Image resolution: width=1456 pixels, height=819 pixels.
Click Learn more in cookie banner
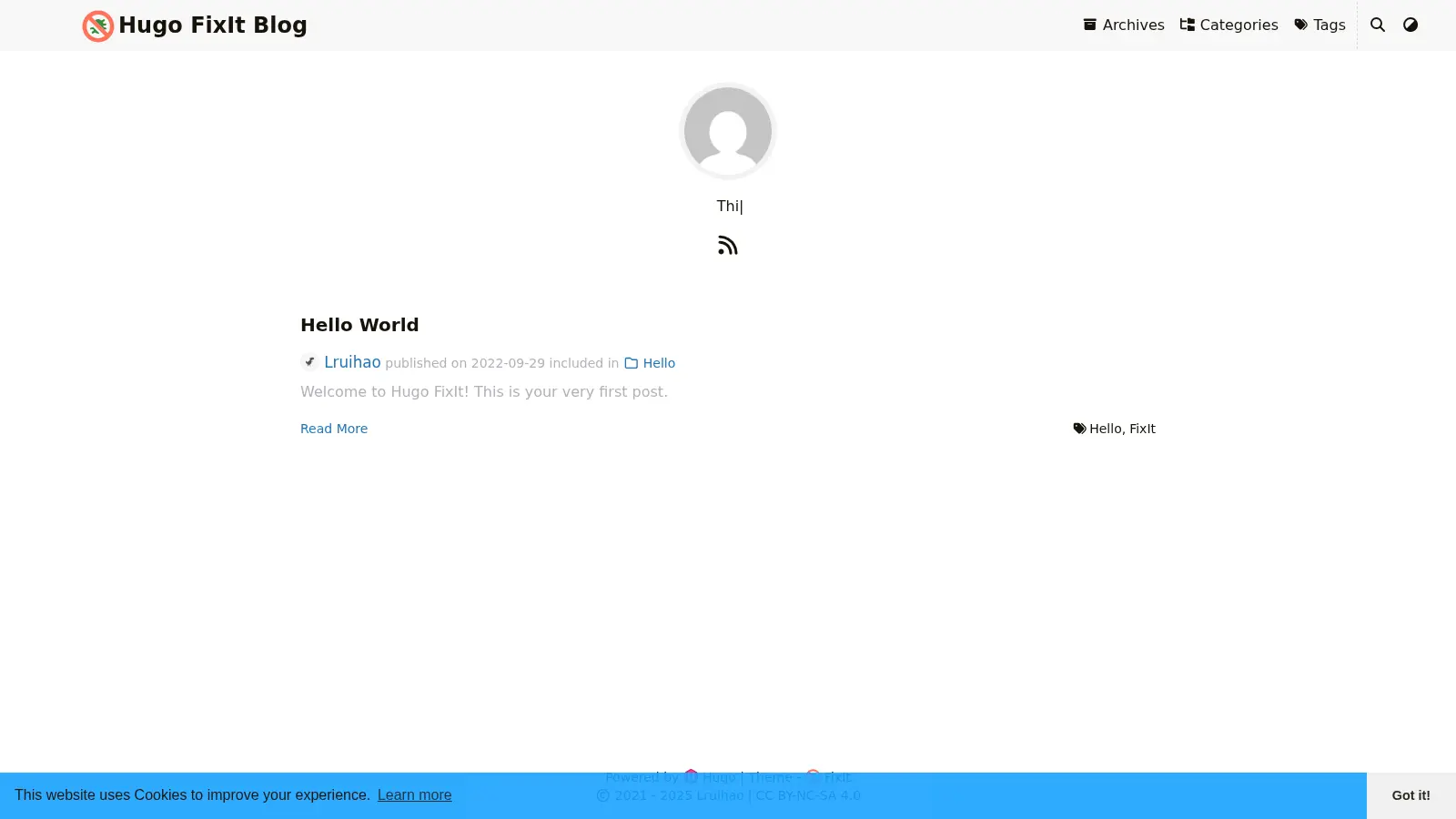pyautogui.click(x=414, y=795)
